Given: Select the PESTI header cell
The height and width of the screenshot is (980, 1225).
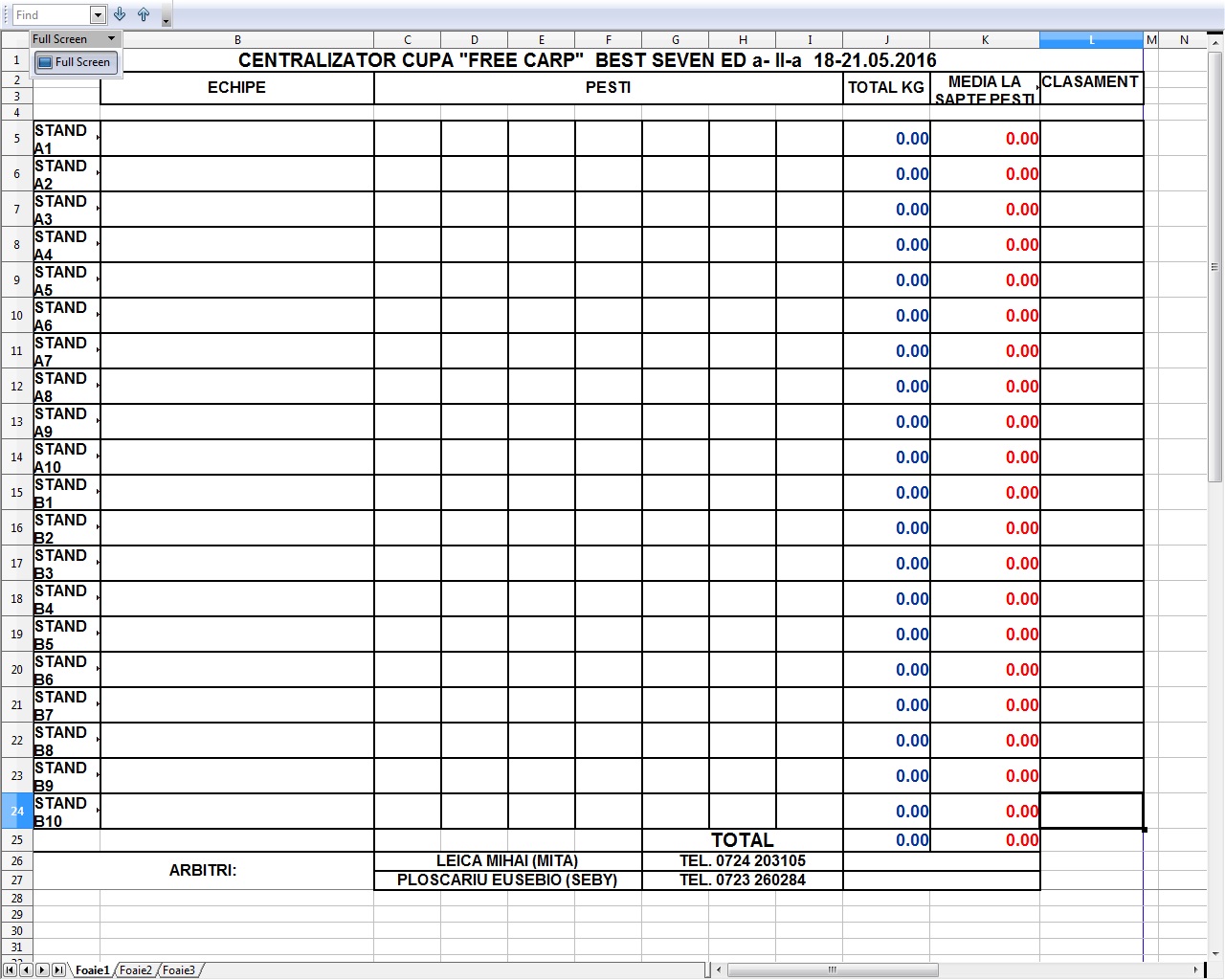Looking at the screenshot, I should 609,88.
